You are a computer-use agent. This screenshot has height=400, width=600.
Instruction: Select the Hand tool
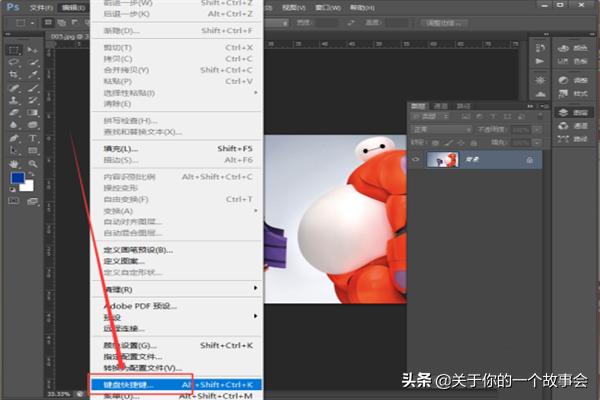[x=14, y=163]
